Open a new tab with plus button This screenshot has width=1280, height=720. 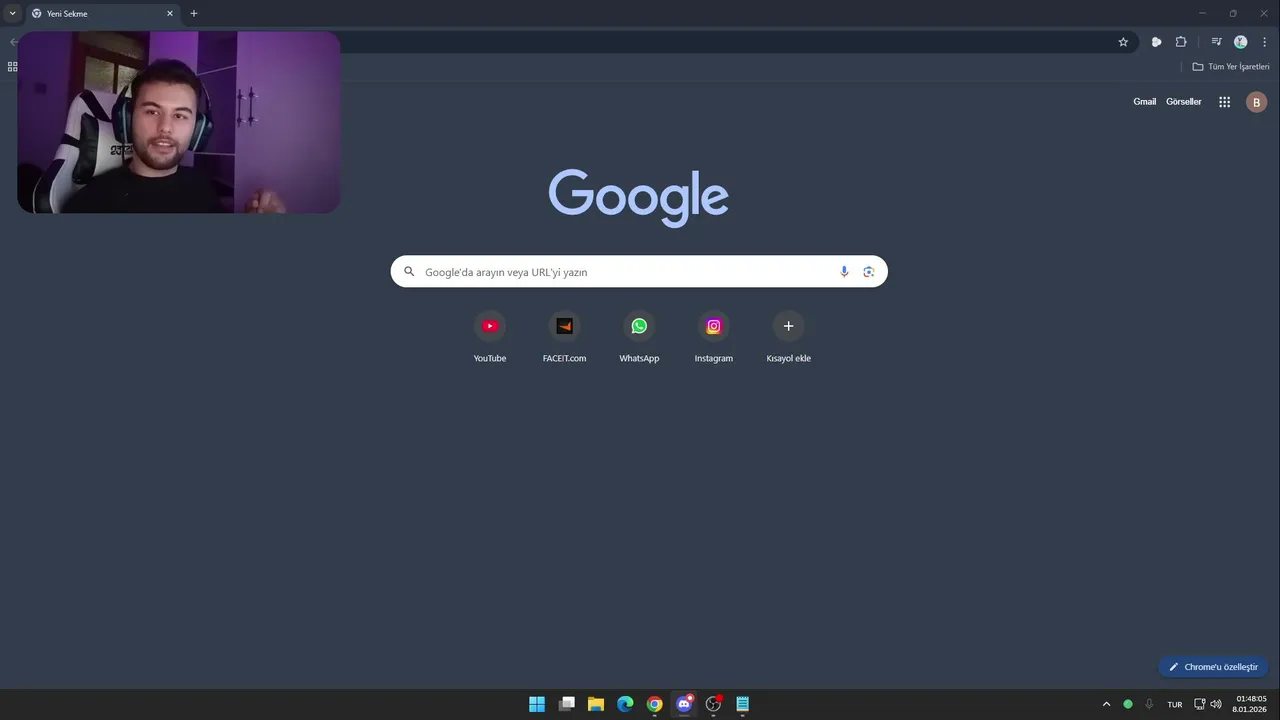(194, 14)
